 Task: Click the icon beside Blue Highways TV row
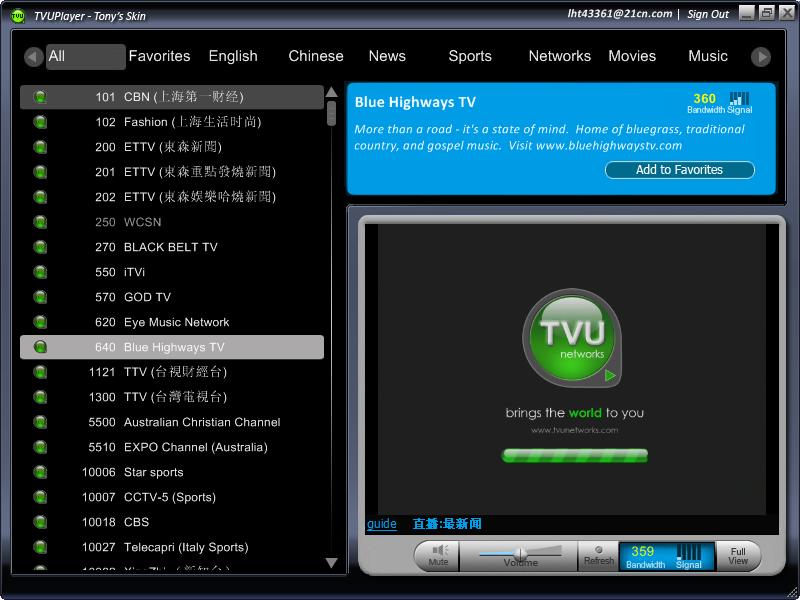[40, 347]
